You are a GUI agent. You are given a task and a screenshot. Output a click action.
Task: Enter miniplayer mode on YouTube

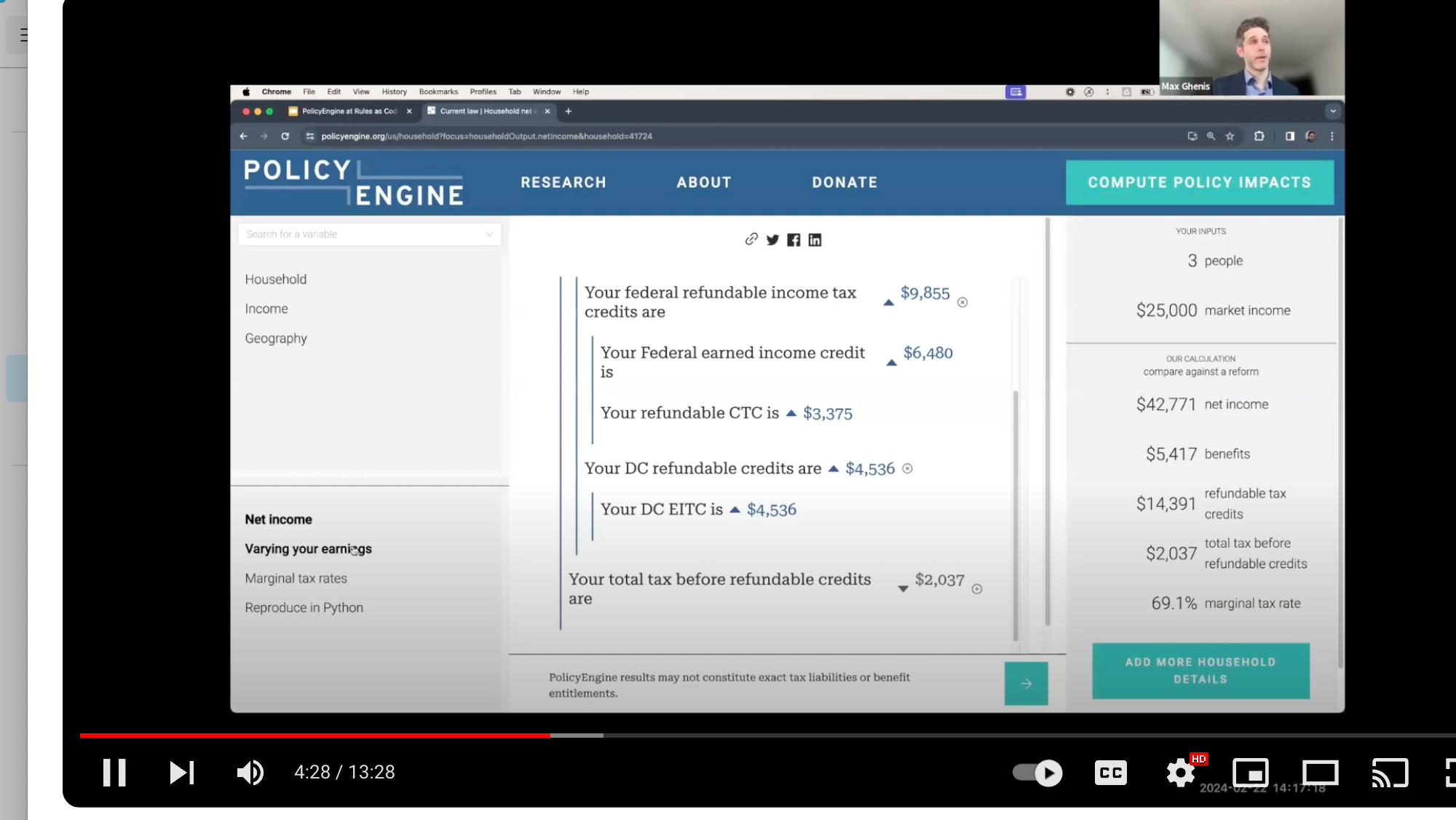pos(1251,773)
